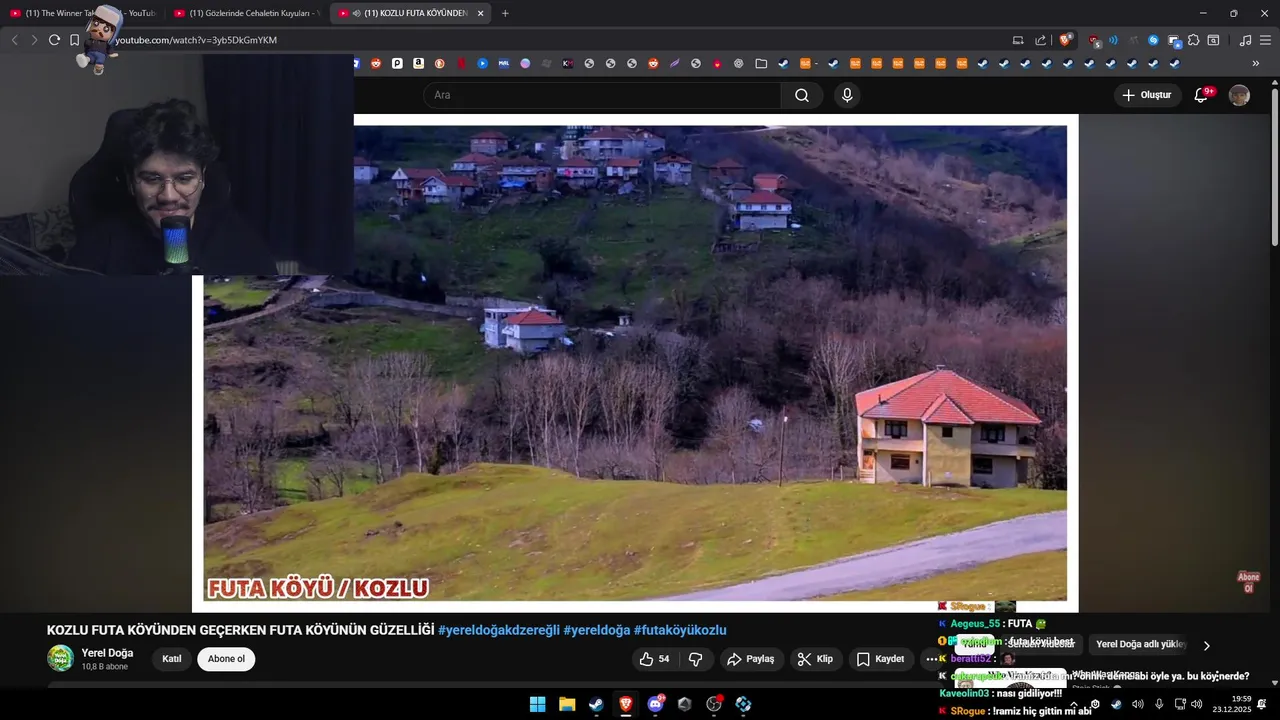Open the media control music note
This screenshot has width=1280, height=720.
coord(1245,40)
